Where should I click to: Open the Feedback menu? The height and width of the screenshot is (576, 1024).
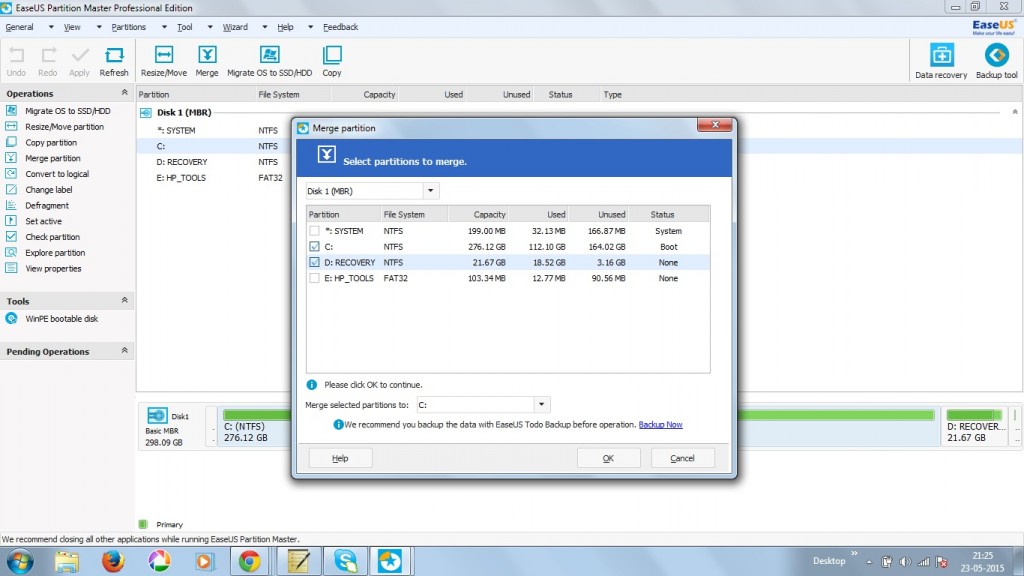pos(340,27)
